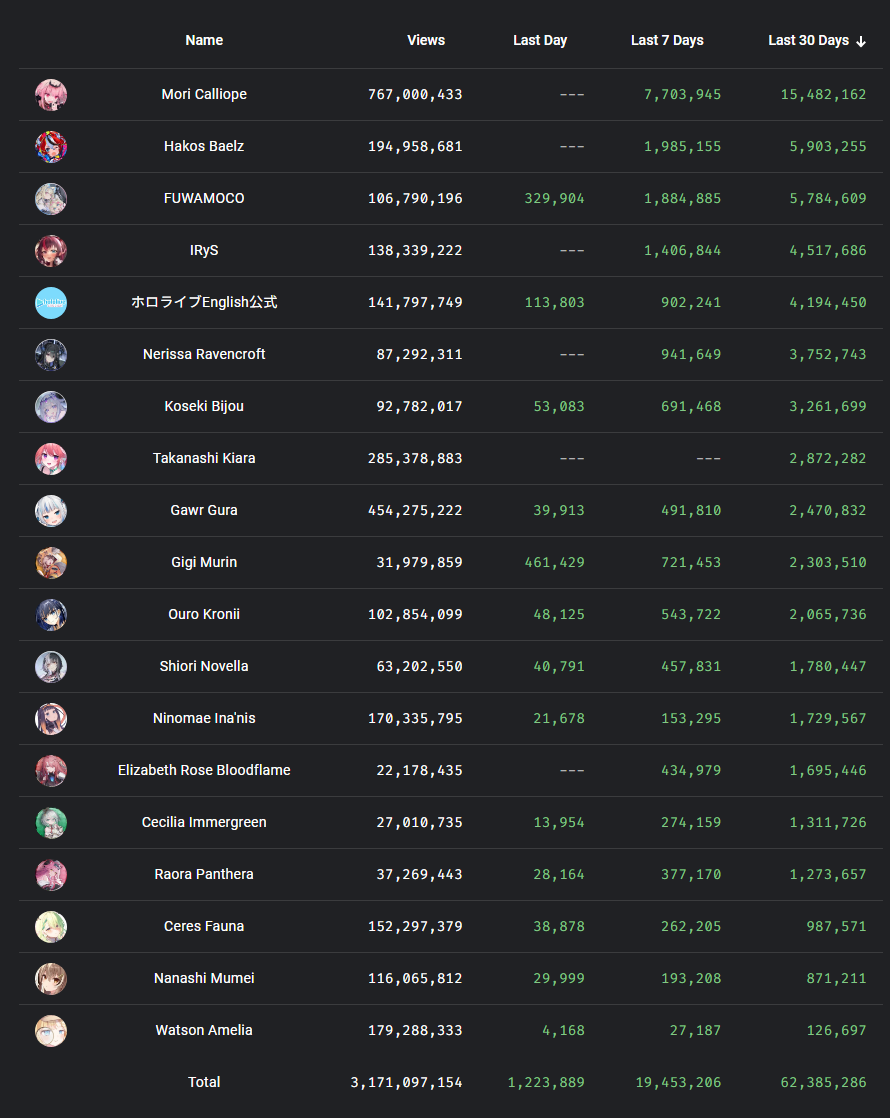Screen dimensions: 890x1118
Task: Click Watson Amelia's avatar icon
Action: click(x=51, y=1031)
